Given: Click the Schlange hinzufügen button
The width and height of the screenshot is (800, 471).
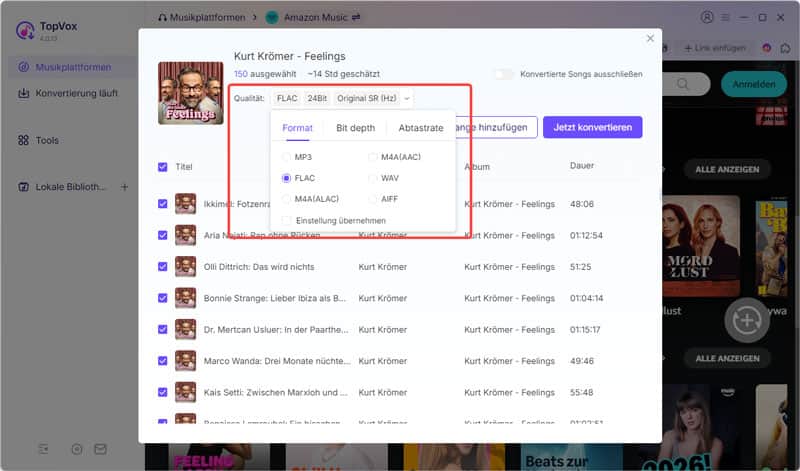Looking at the screenshot, I should coord(494,127).
